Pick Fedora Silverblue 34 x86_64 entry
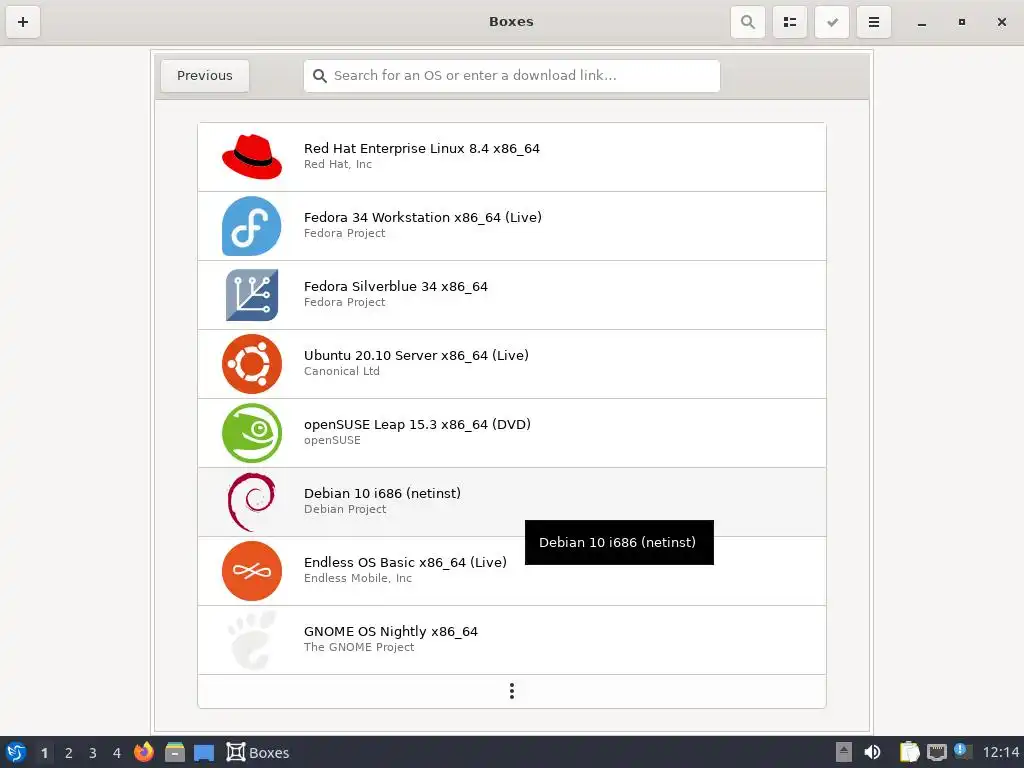This screenshot has width=1024, height=768. pyautogui.click(x=512, y=295)
